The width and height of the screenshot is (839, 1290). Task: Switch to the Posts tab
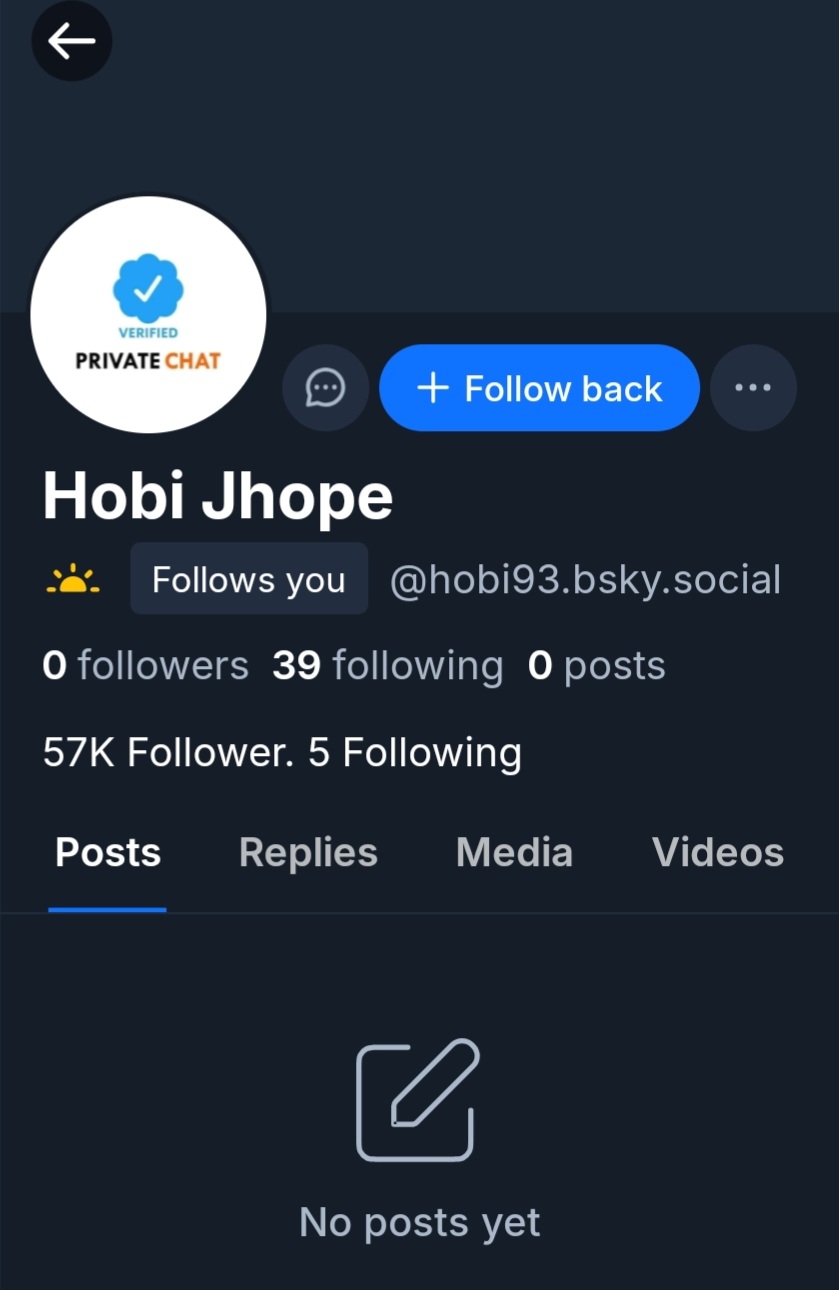(108, 853)
